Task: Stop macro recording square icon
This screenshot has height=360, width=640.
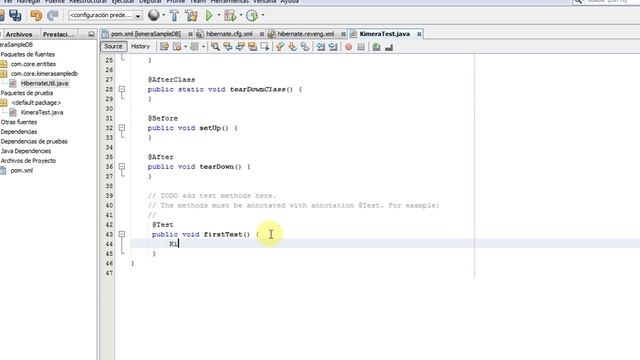Action: point(361,47)
